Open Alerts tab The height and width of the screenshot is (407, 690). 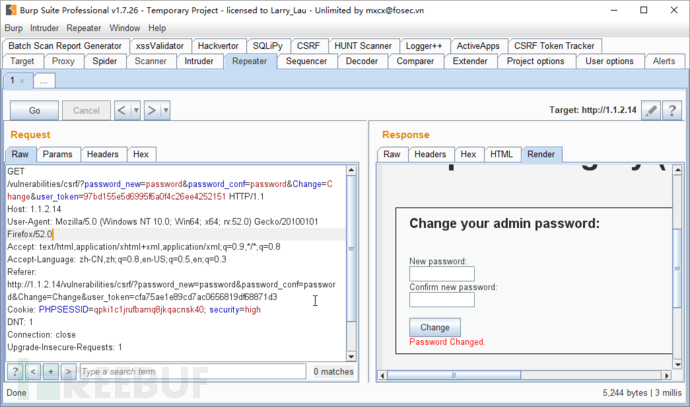664,61
